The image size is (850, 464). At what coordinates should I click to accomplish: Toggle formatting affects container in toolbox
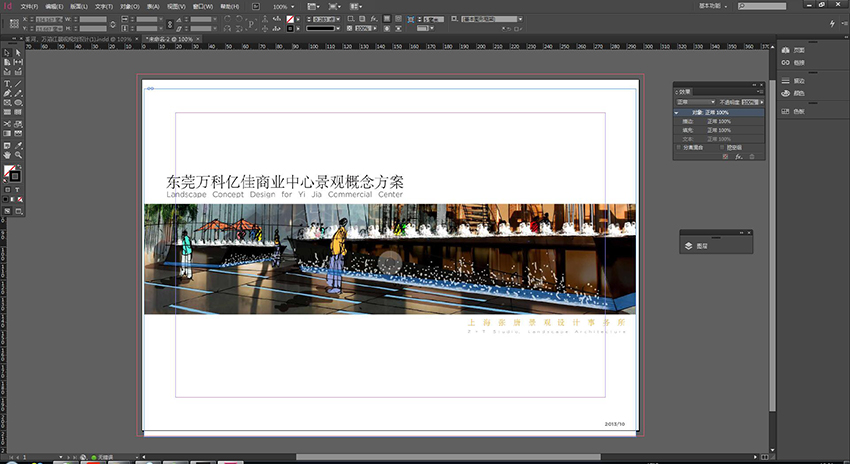(7, 190)
